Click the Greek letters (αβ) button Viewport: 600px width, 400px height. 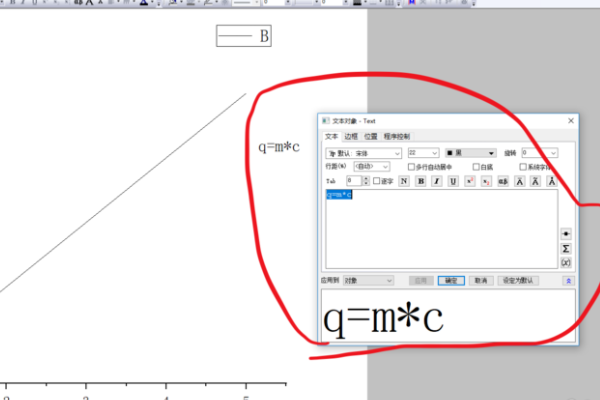503,181
